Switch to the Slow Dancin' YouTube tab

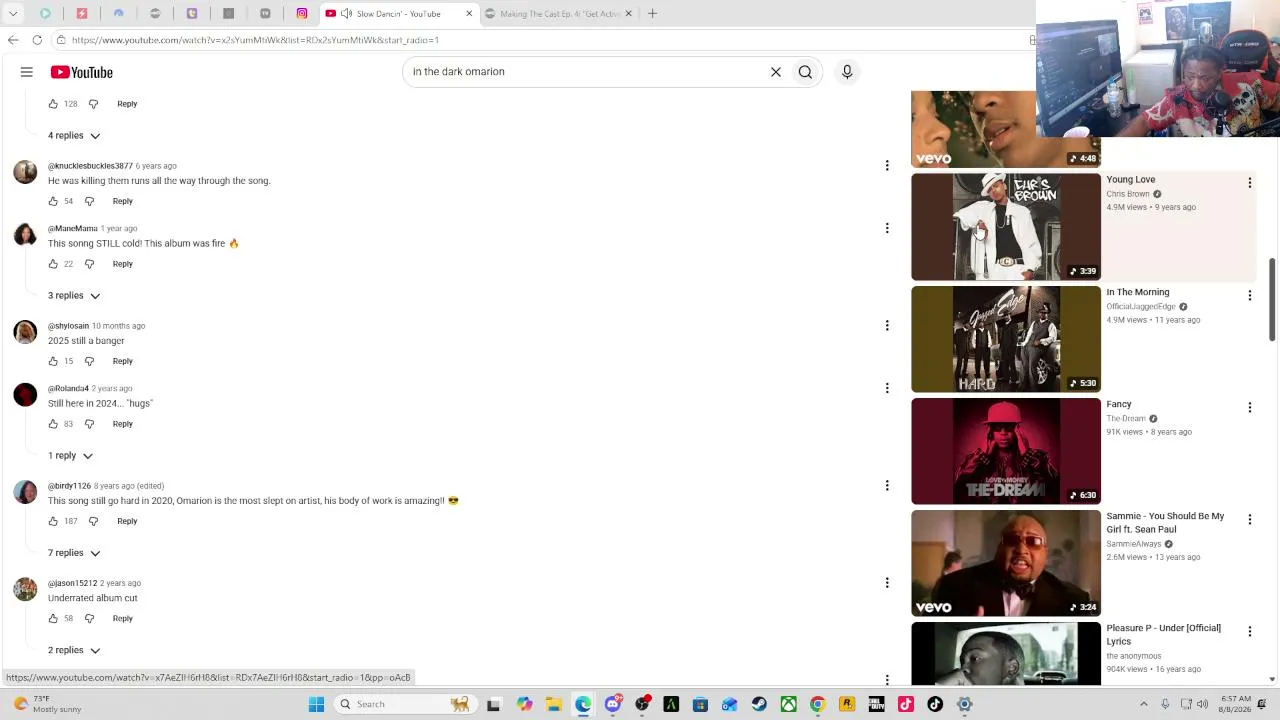[x=398, y=14]
